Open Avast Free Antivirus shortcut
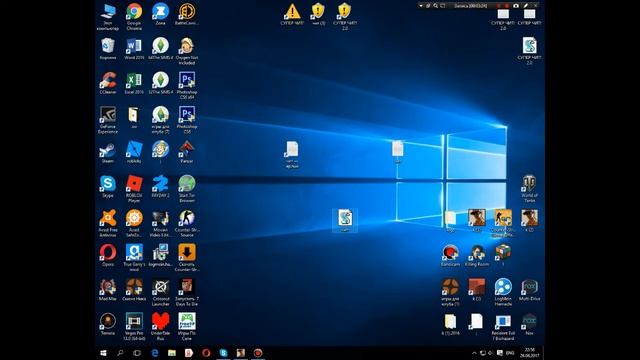Viewport: 640px width, 360px height. click(x=108, y=222)
